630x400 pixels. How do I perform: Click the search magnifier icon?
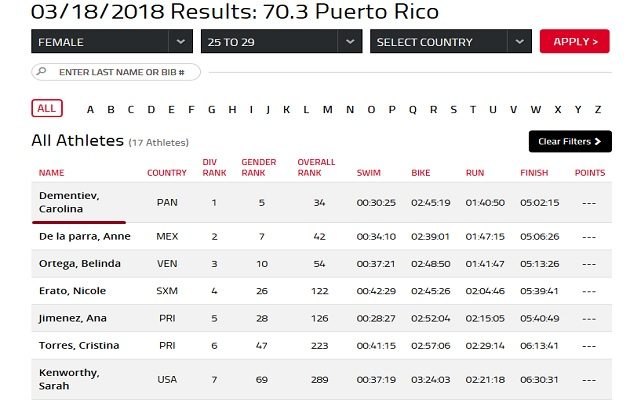point(42,72)
